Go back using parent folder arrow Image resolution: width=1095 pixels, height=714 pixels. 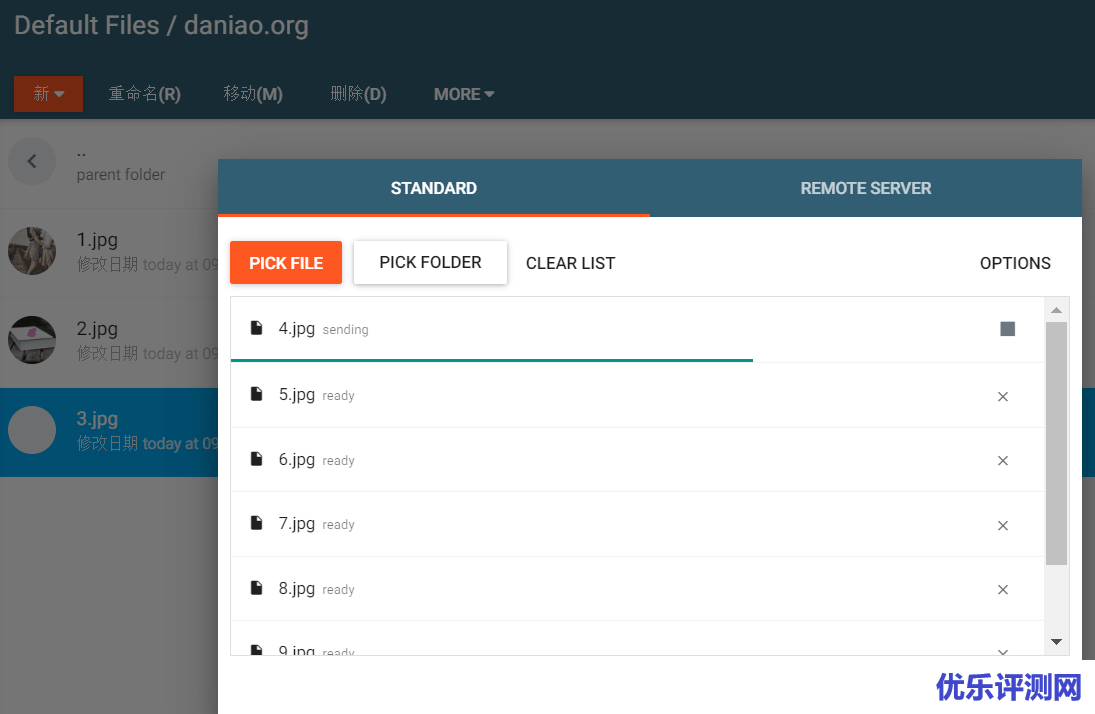(x=32, y=161)
